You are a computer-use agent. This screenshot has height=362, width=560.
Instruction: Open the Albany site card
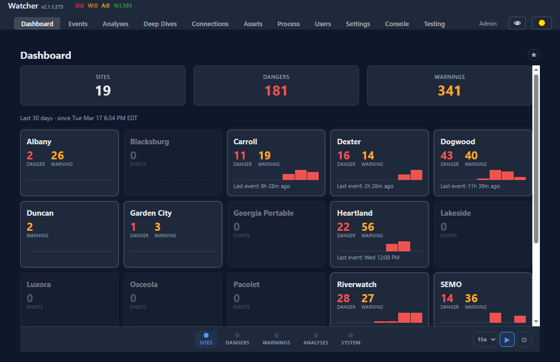pos(69,163)
